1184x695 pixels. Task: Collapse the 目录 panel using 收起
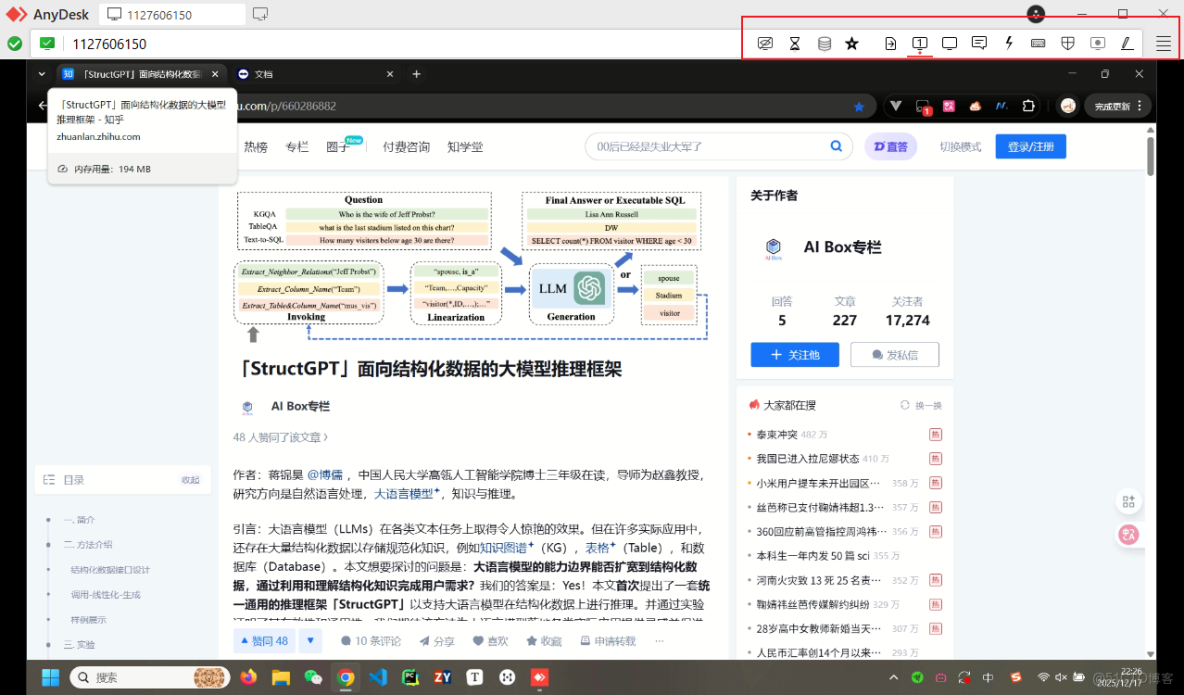click(190, 479)
